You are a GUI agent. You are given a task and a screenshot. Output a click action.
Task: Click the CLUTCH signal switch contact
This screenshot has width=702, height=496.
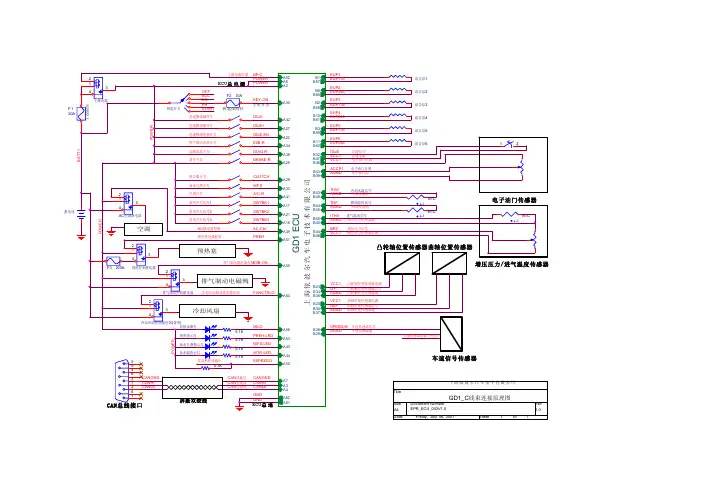tap(235, 179)
